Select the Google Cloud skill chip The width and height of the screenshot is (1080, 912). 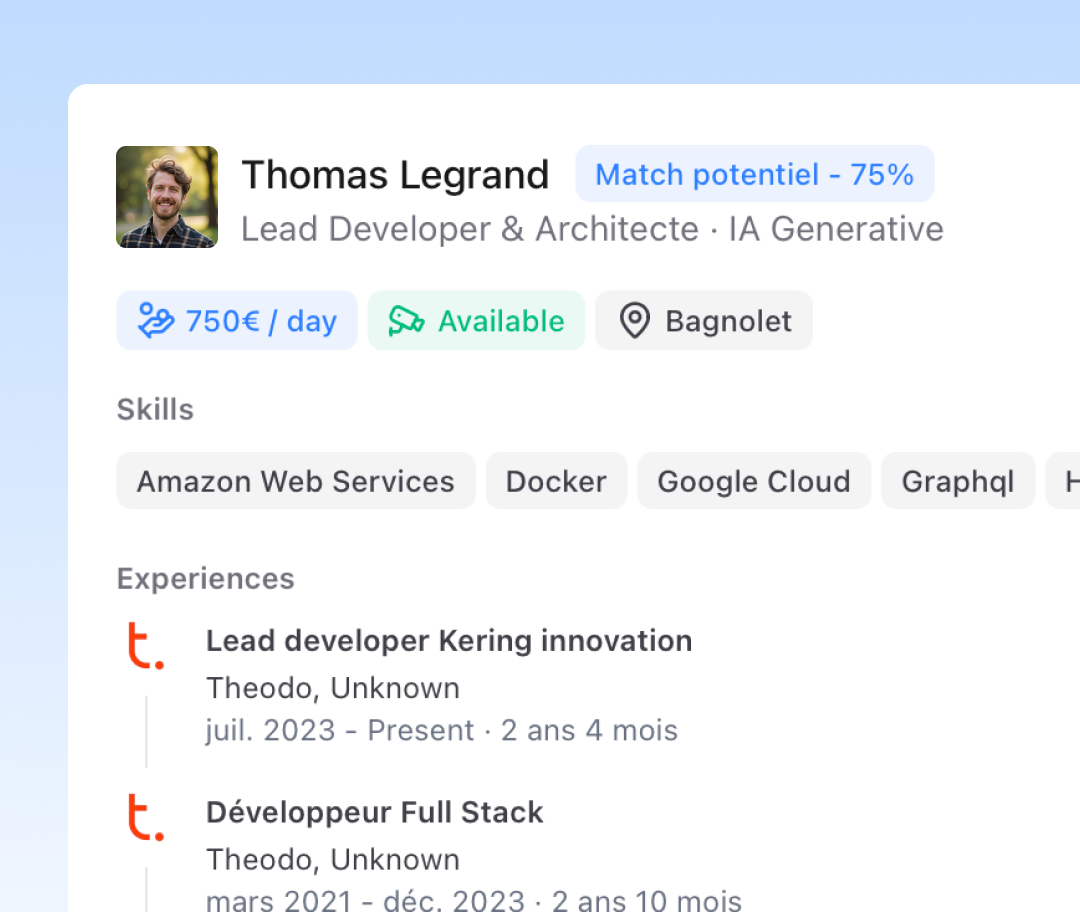[753, 481]
